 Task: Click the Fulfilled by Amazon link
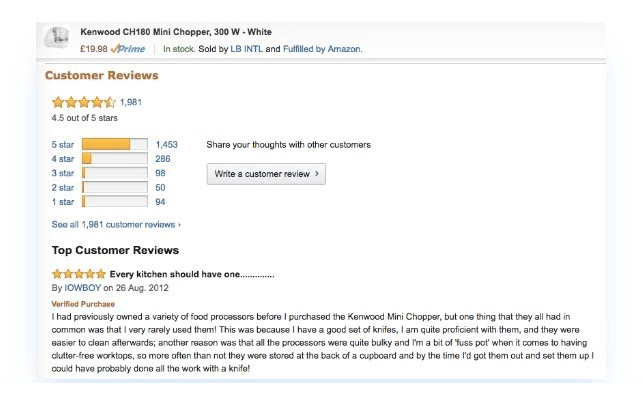[x=323, y=48]
